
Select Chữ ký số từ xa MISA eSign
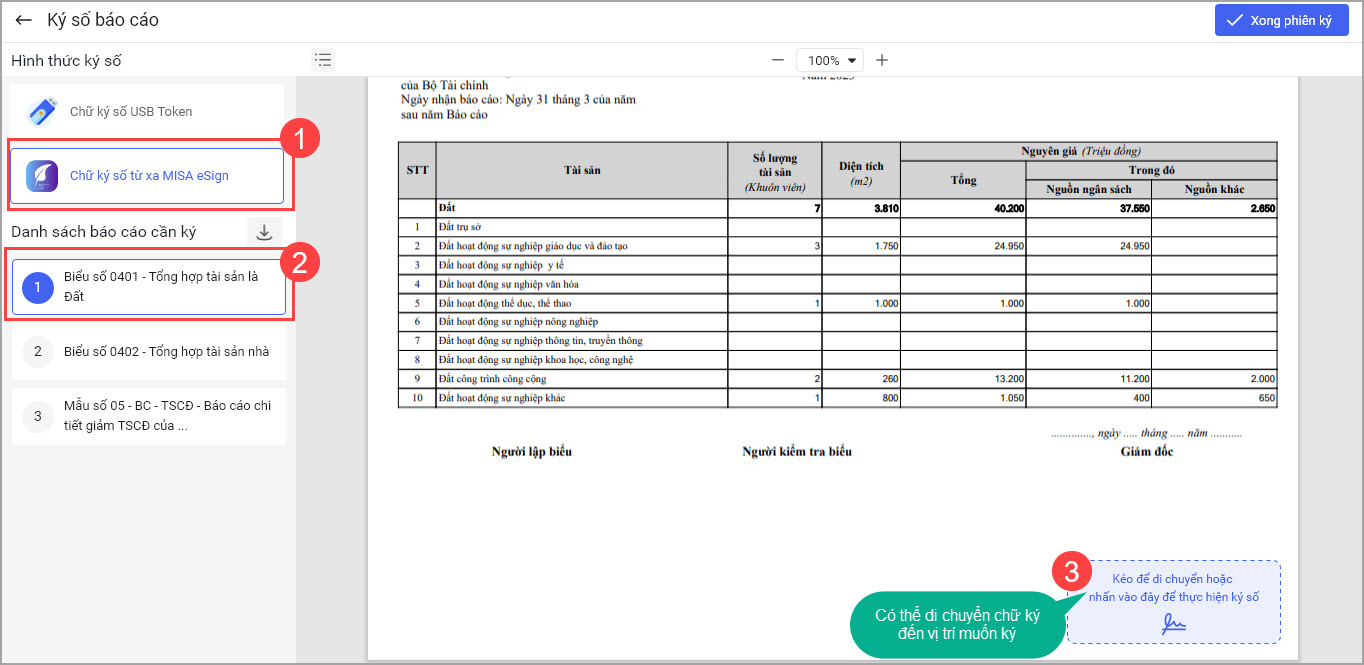pos(147,176)
